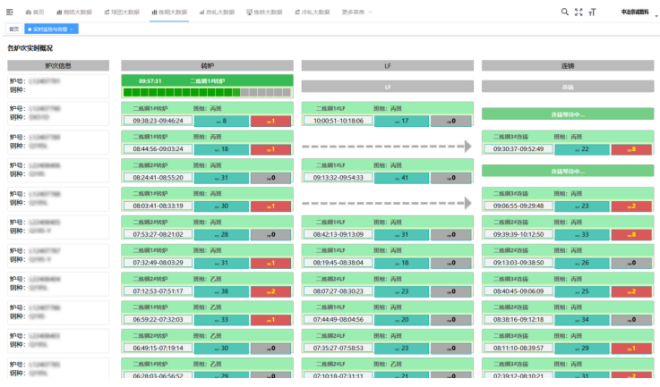The height and width of the screenshot is (387, 660).
Task: Go to the 首页 nav item with home icon
Action: click(35, 12)
